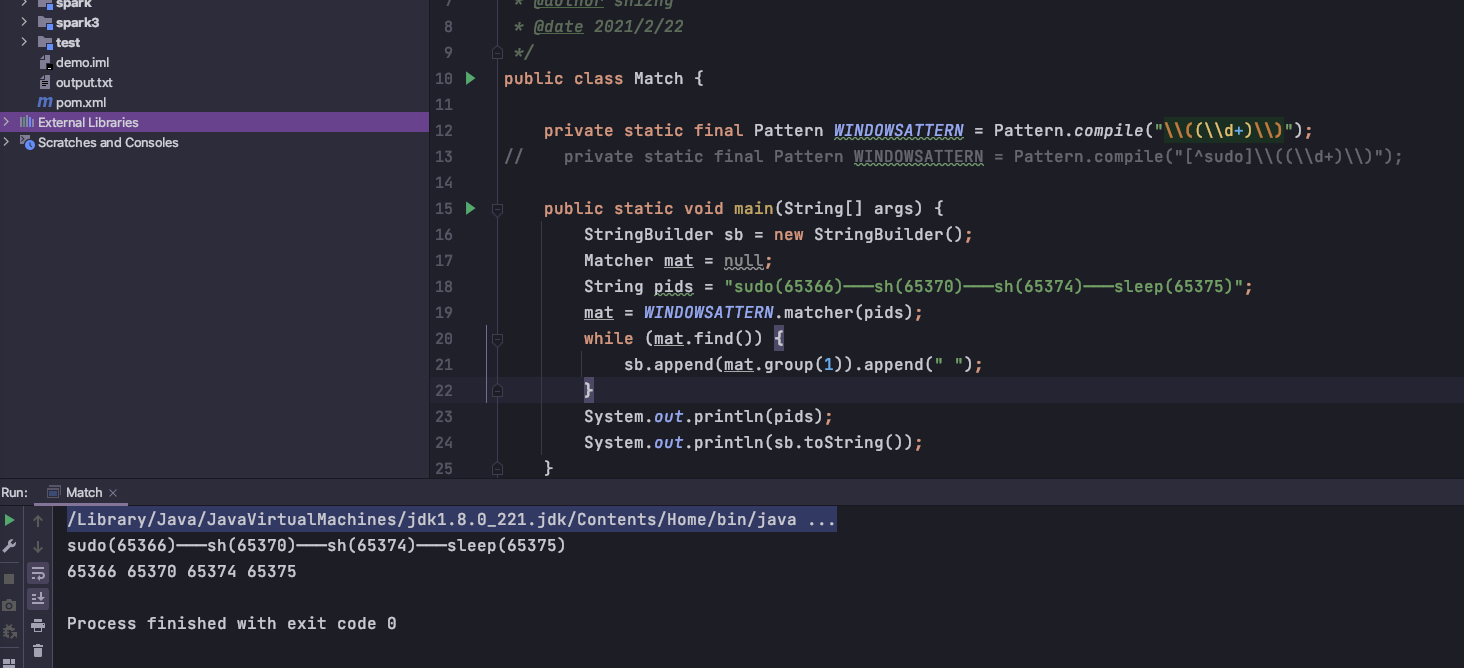This screenshot has height=668, width=1464.
Task: Click run gutter icon beside main method
Action: 470,208
